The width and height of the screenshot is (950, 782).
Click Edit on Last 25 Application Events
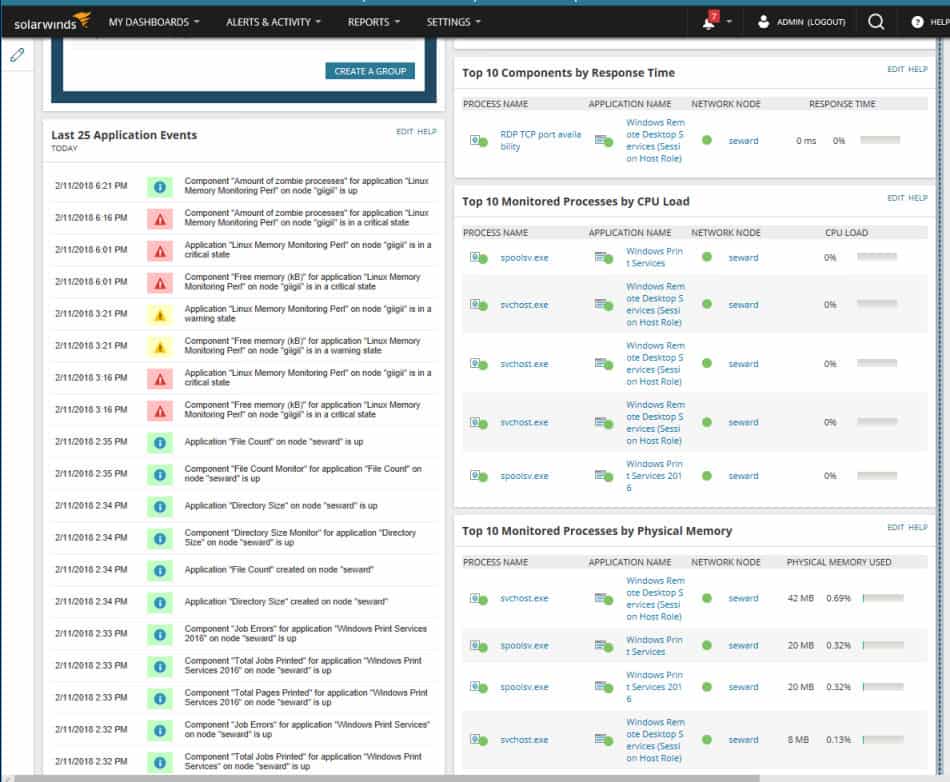pyautogui.click(x=405, y=131)
